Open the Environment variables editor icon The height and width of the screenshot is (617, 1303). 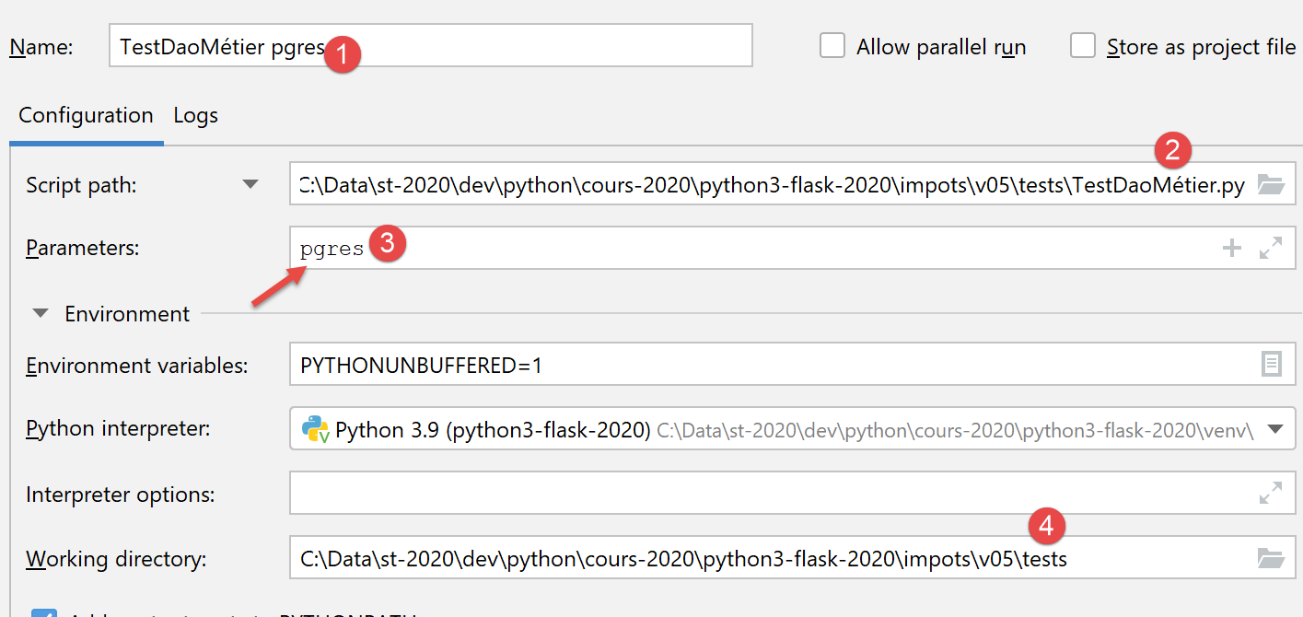pos(1271,364)
